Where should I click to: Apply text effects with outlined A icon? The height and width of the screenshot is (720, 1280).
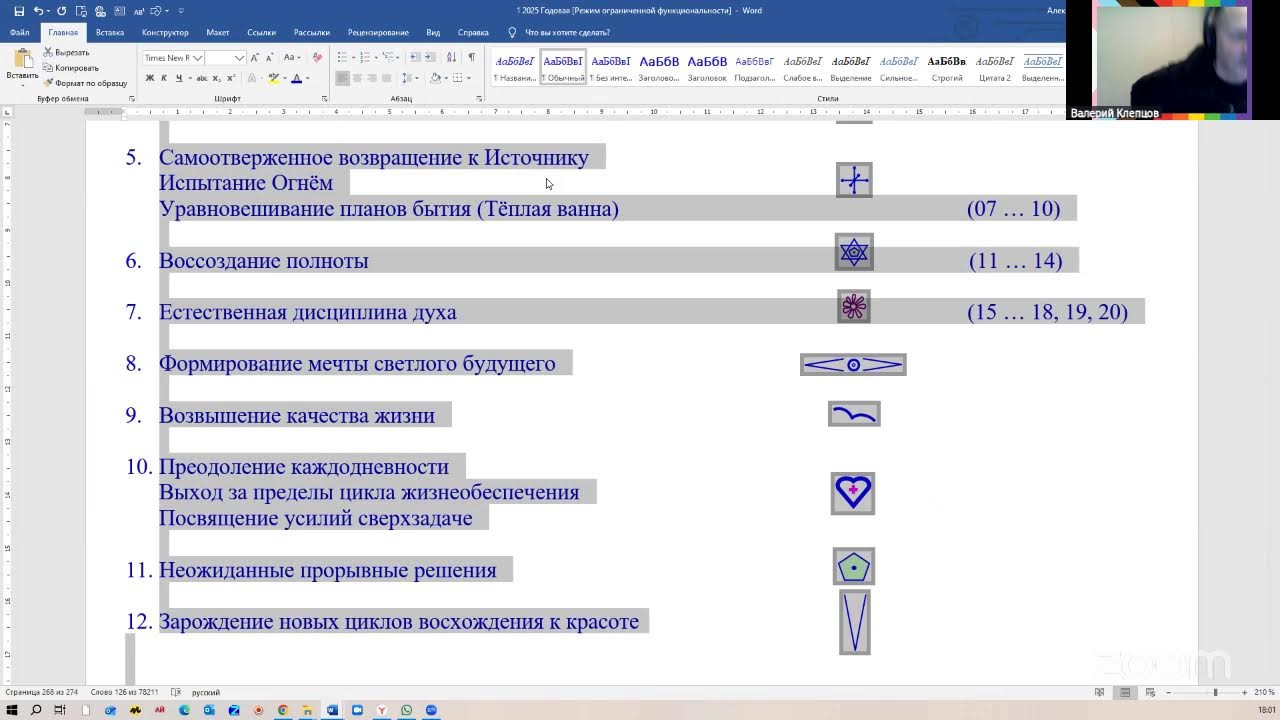[x=253, y=78]
